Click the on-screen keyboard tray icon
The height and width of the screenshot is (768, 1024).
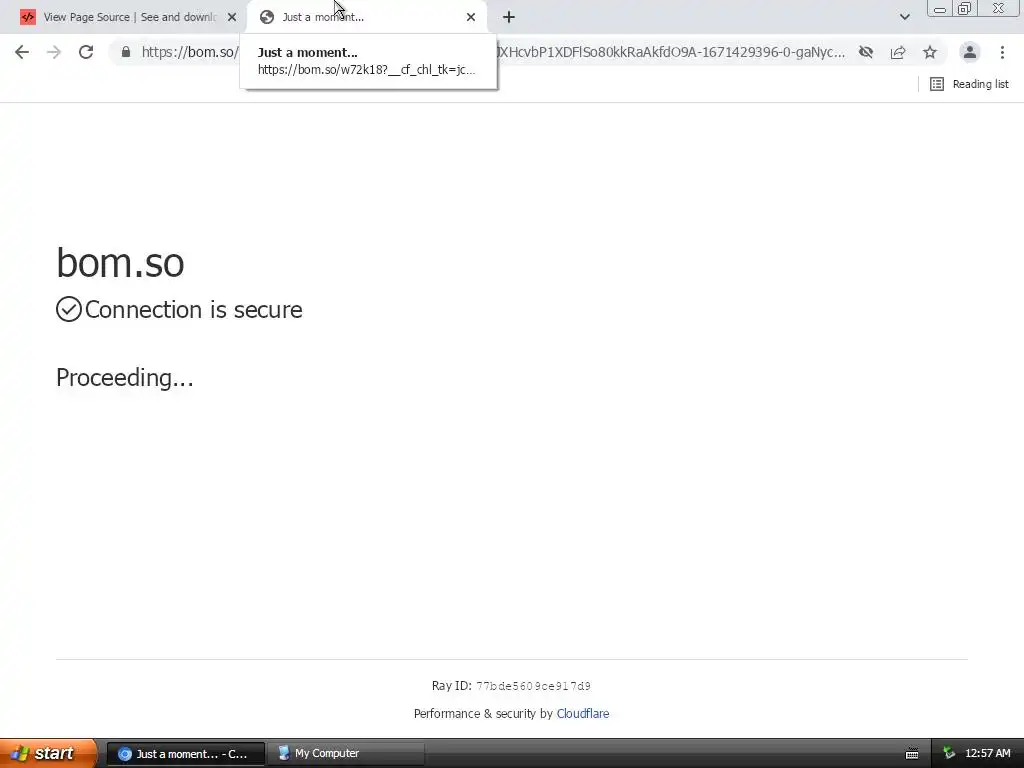[x=912, y=754]
